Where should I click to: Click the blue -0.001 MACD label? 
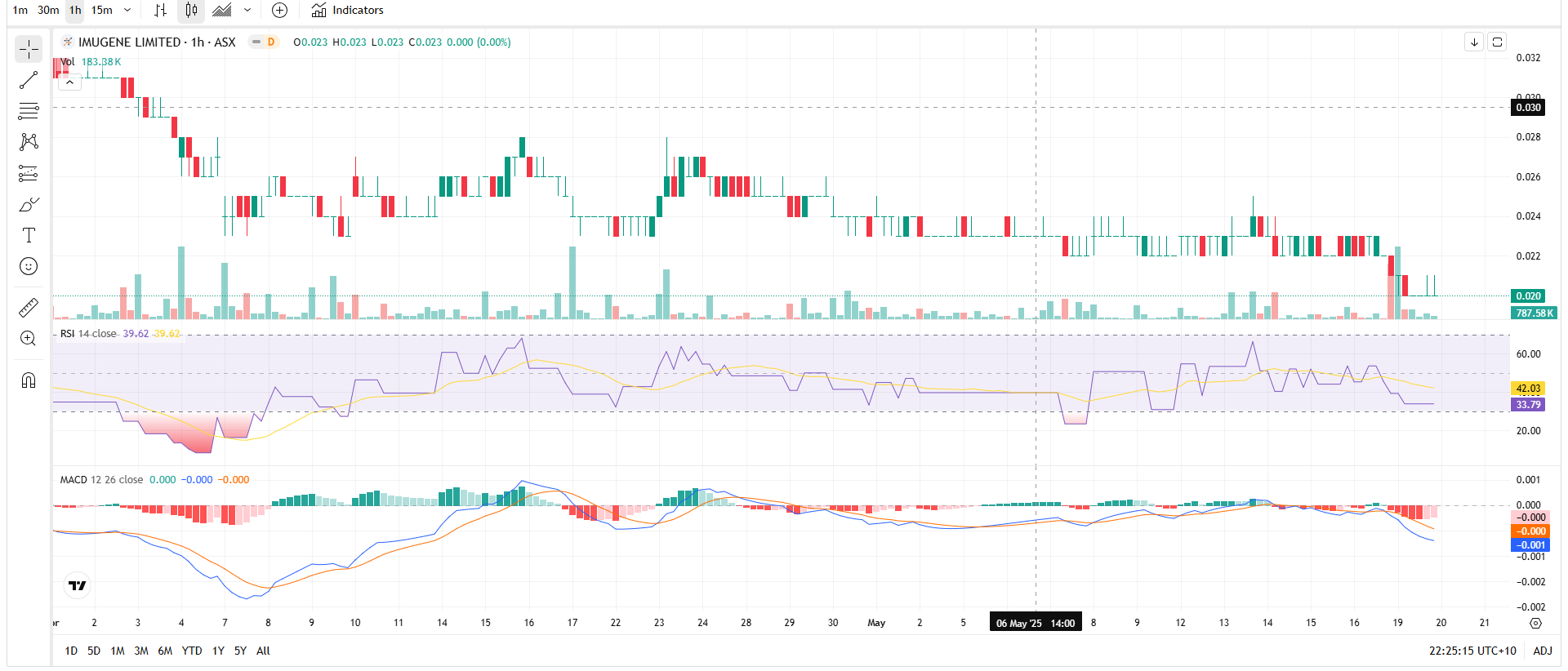[1530, 545]
